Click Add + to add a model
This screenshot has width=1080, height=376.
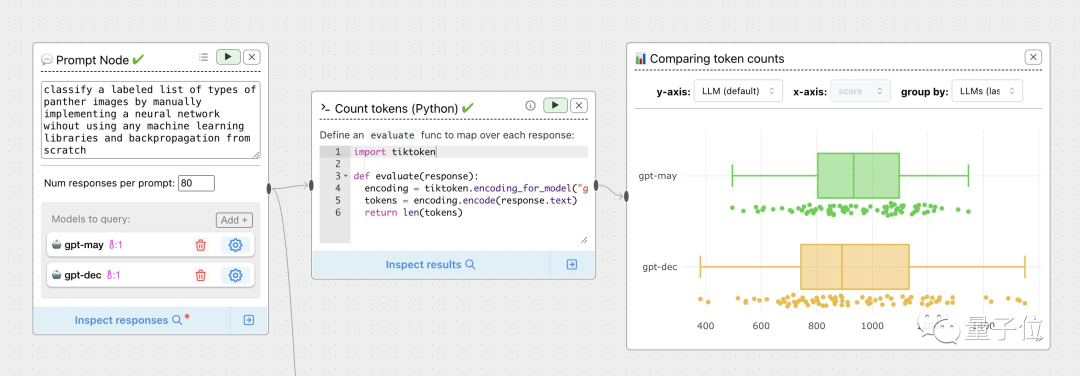coord(234,220)
